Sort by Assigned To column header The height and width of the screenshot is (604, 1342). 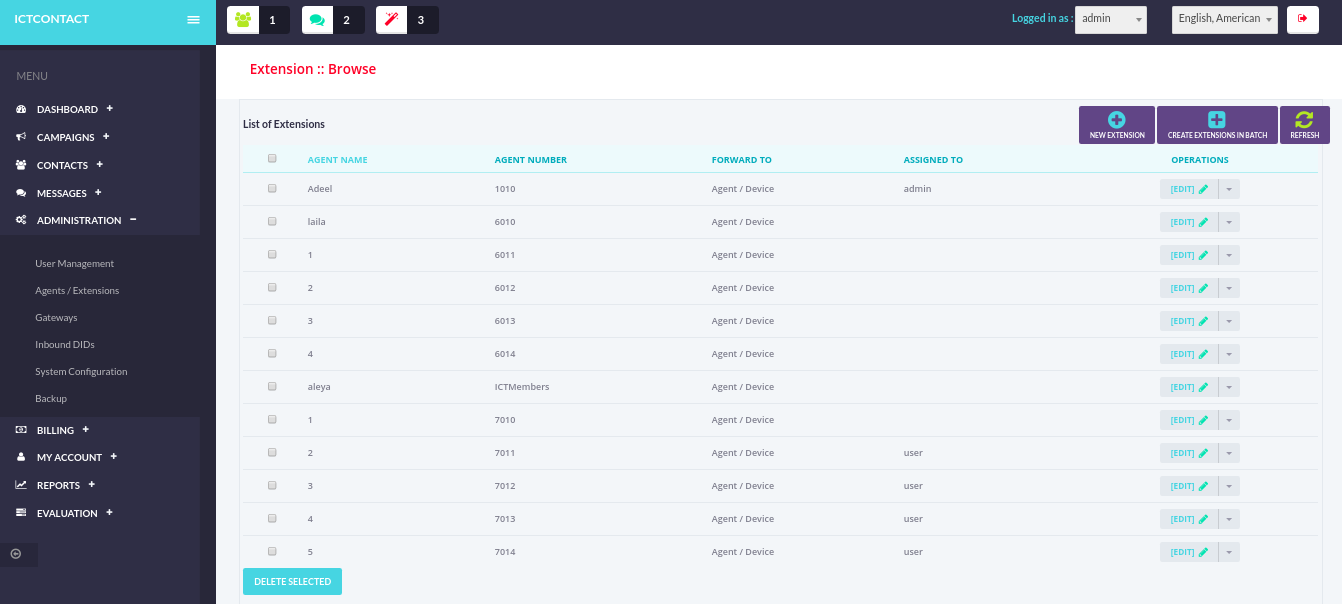933,160
